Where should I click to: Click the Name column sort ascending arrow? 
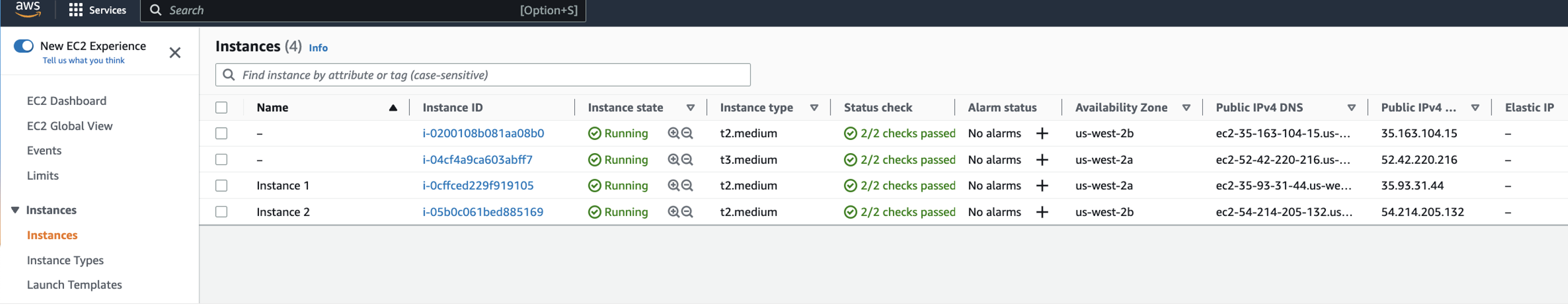coord(393,108)
